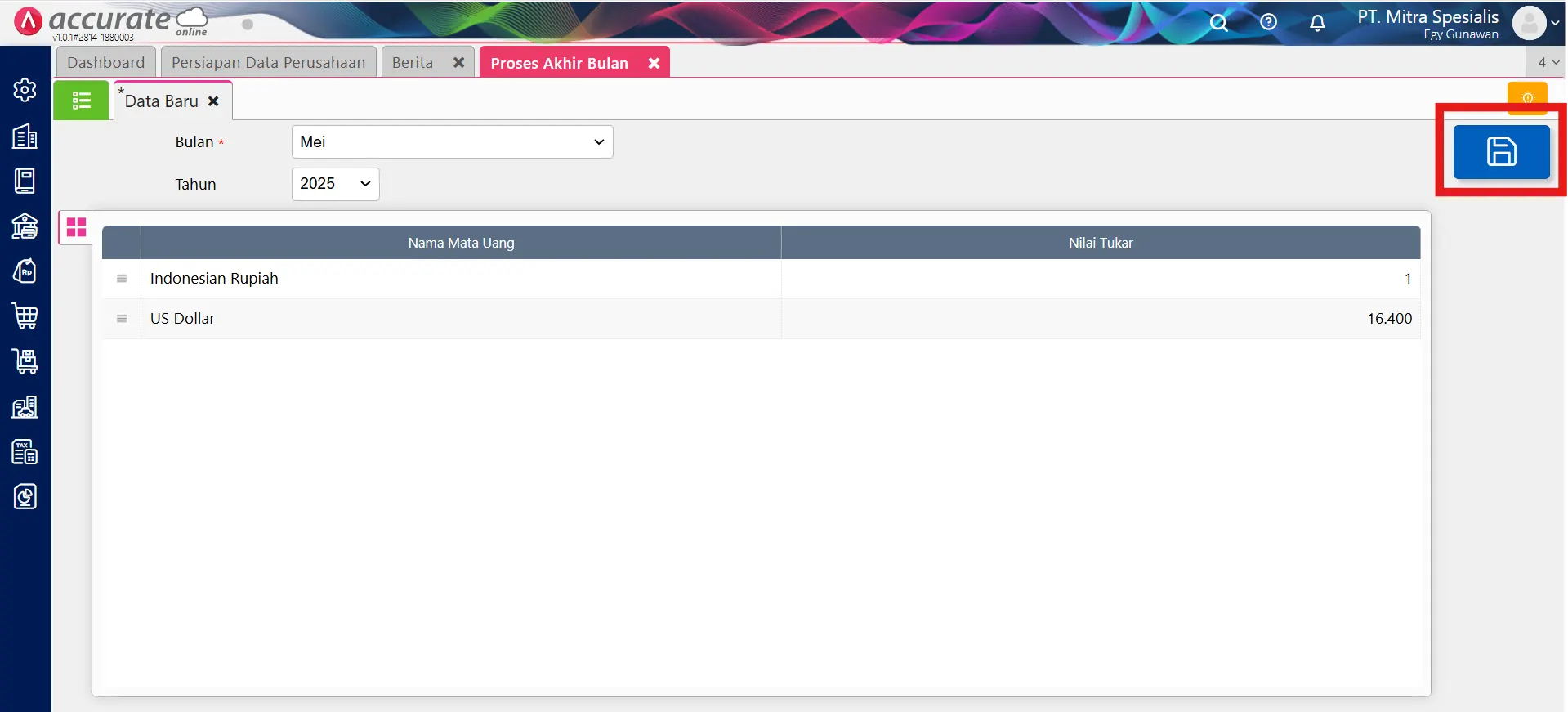Viewport: 1568px width, 712px height.
Task: Open the cash and bank module icon
Action: 25,226
